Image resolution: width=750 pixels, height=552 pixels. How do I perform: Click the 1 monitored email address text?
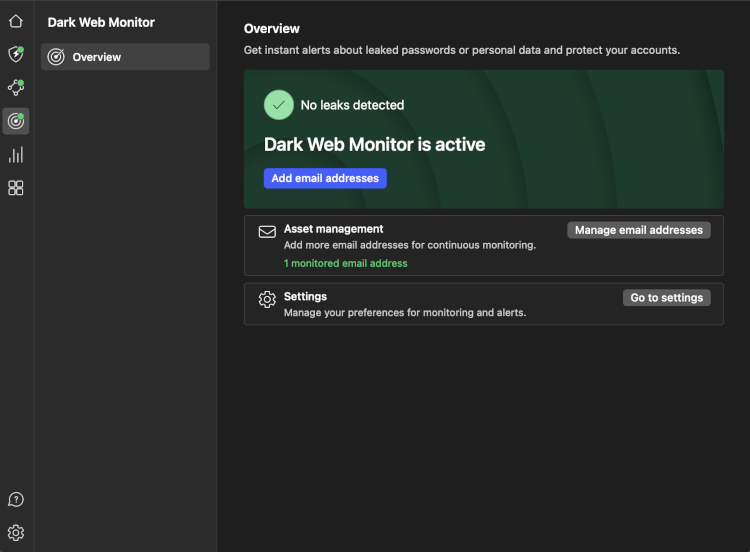pos(345,264)
